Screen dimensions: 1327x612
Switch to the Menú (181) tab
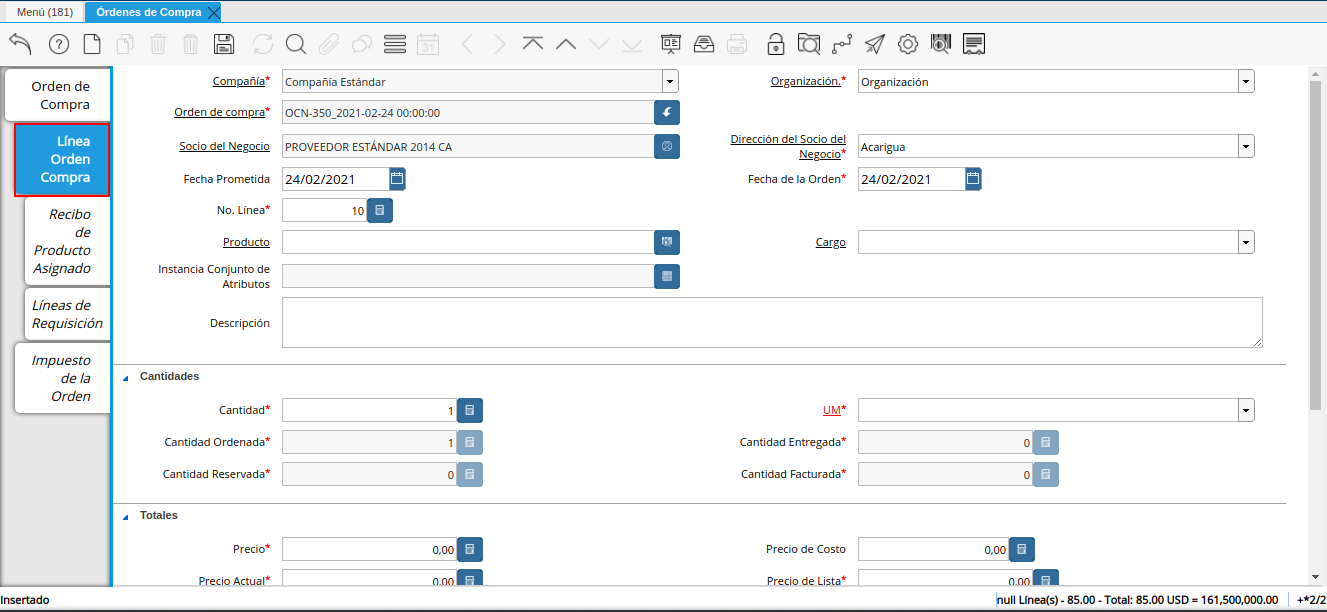[45, 12]
